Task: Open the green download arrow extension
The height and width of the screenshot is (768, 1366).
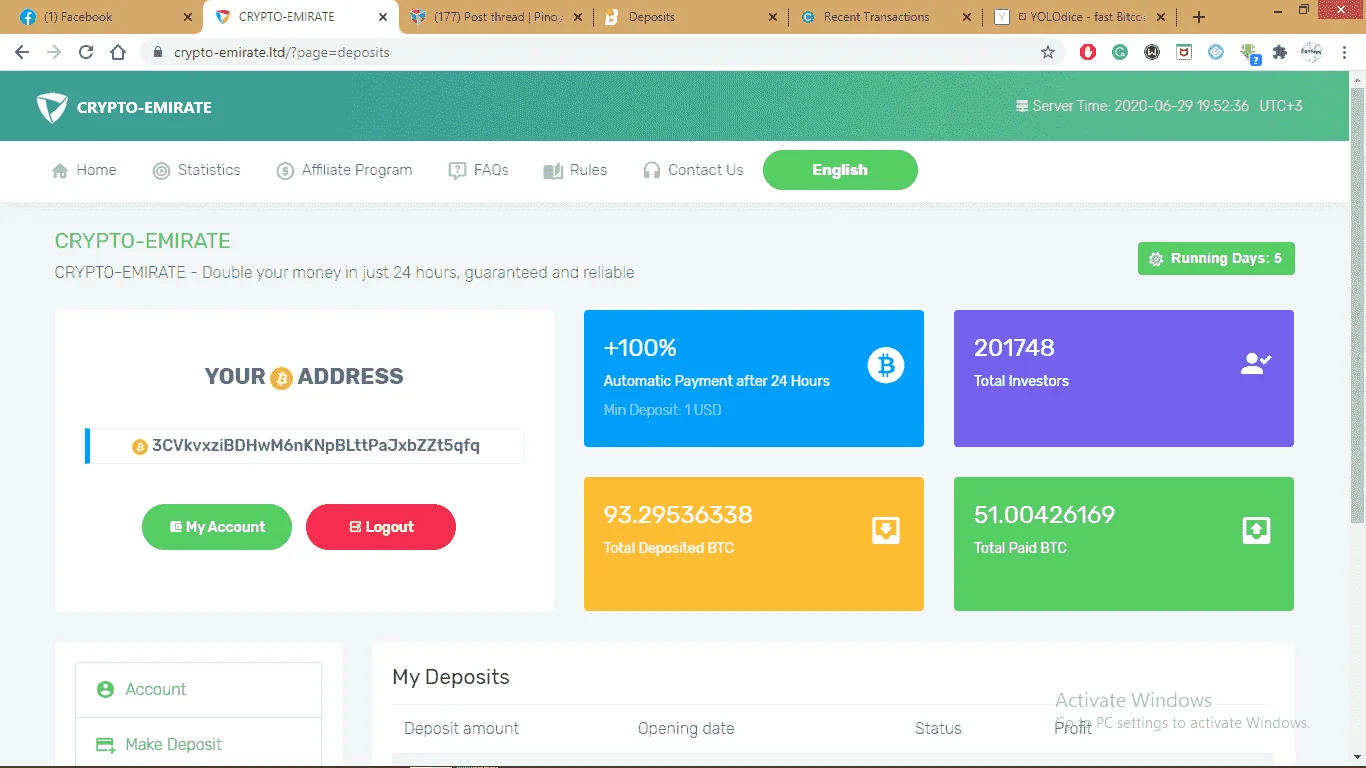Action: click(x=1249, y=53)
